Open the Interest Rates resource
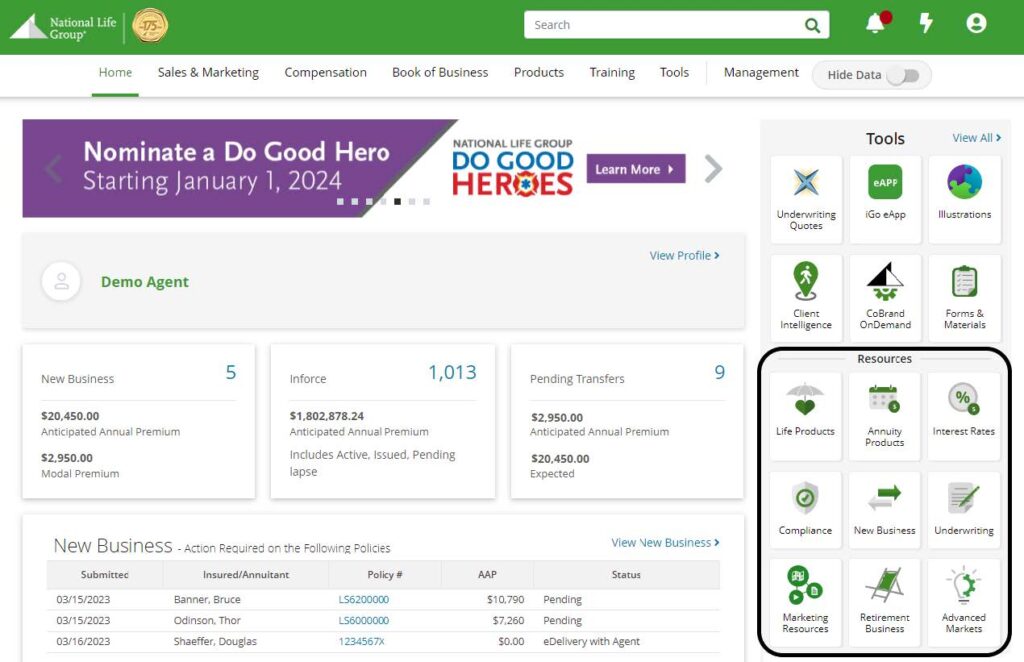This screenshot has height=662, width=1024. 964,415
